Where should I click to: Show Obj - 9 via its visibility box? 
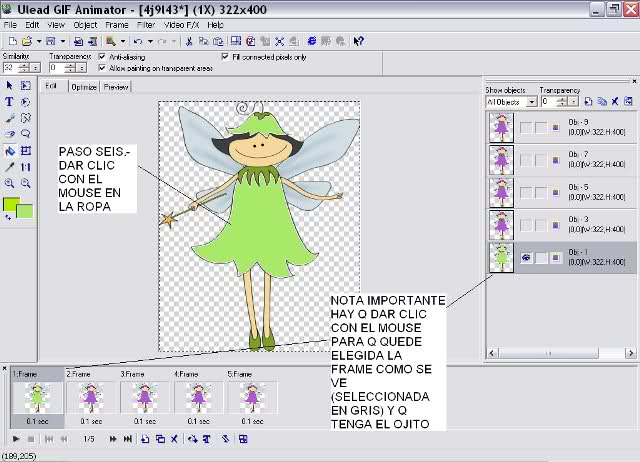[x=526, y=128]
